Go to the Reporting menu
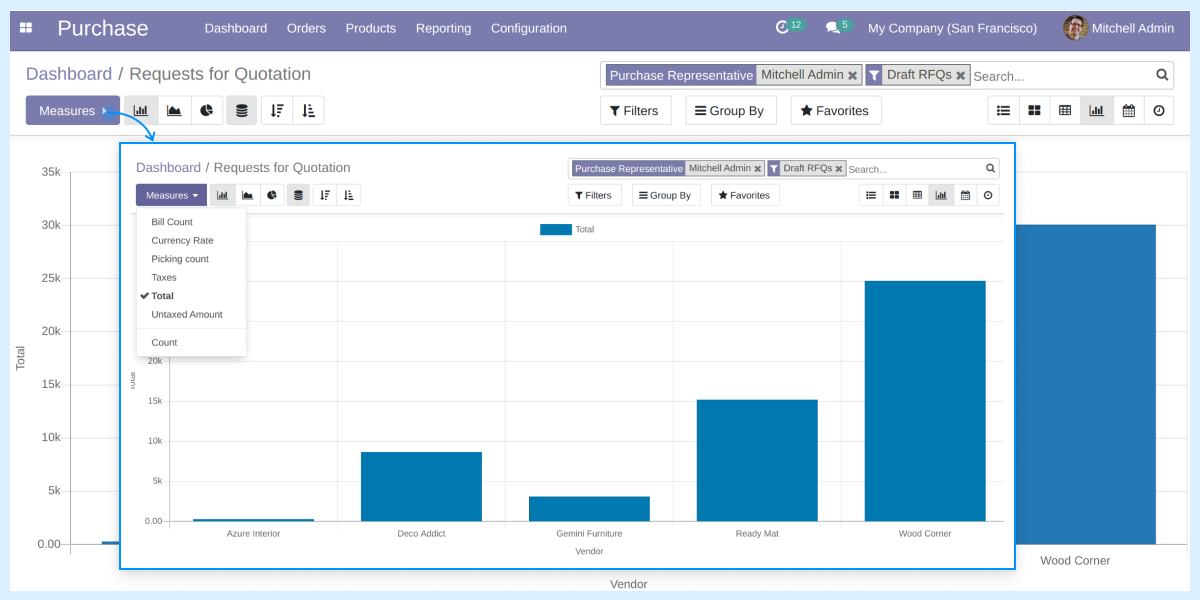The height and width of the screenshot is (600, 1200). (443, 28)
